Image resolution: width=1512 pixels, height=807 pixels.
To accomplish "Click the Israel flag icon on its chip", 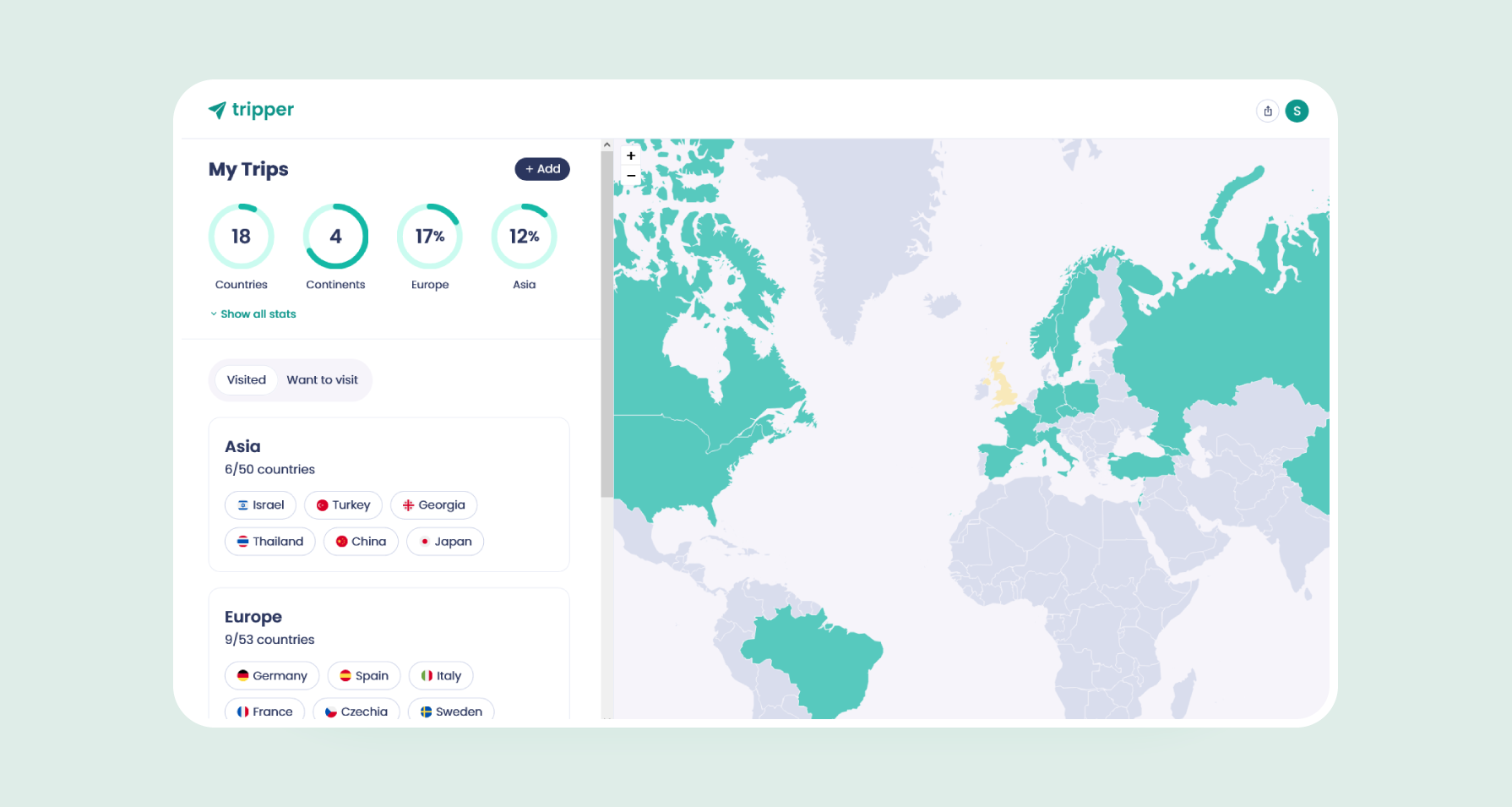I will click(x=243, y=504).
